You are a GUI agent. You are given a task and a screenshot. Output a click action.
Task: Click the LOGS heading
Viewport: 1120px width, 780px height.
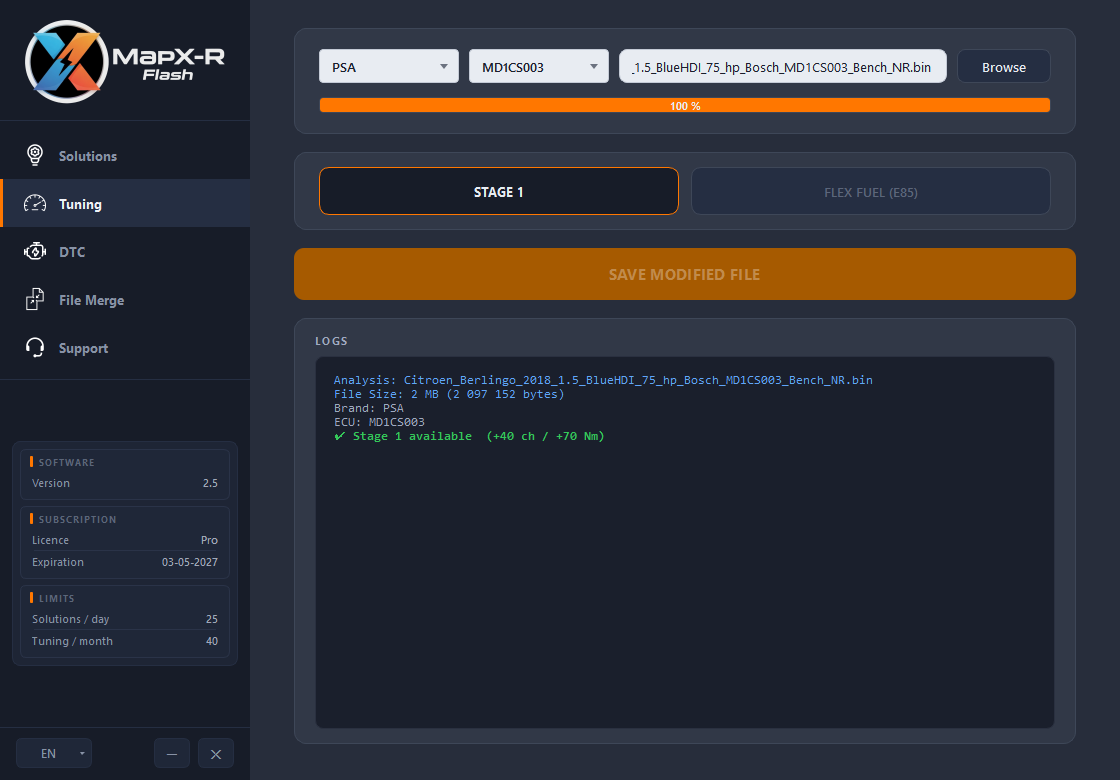point(331,341)
